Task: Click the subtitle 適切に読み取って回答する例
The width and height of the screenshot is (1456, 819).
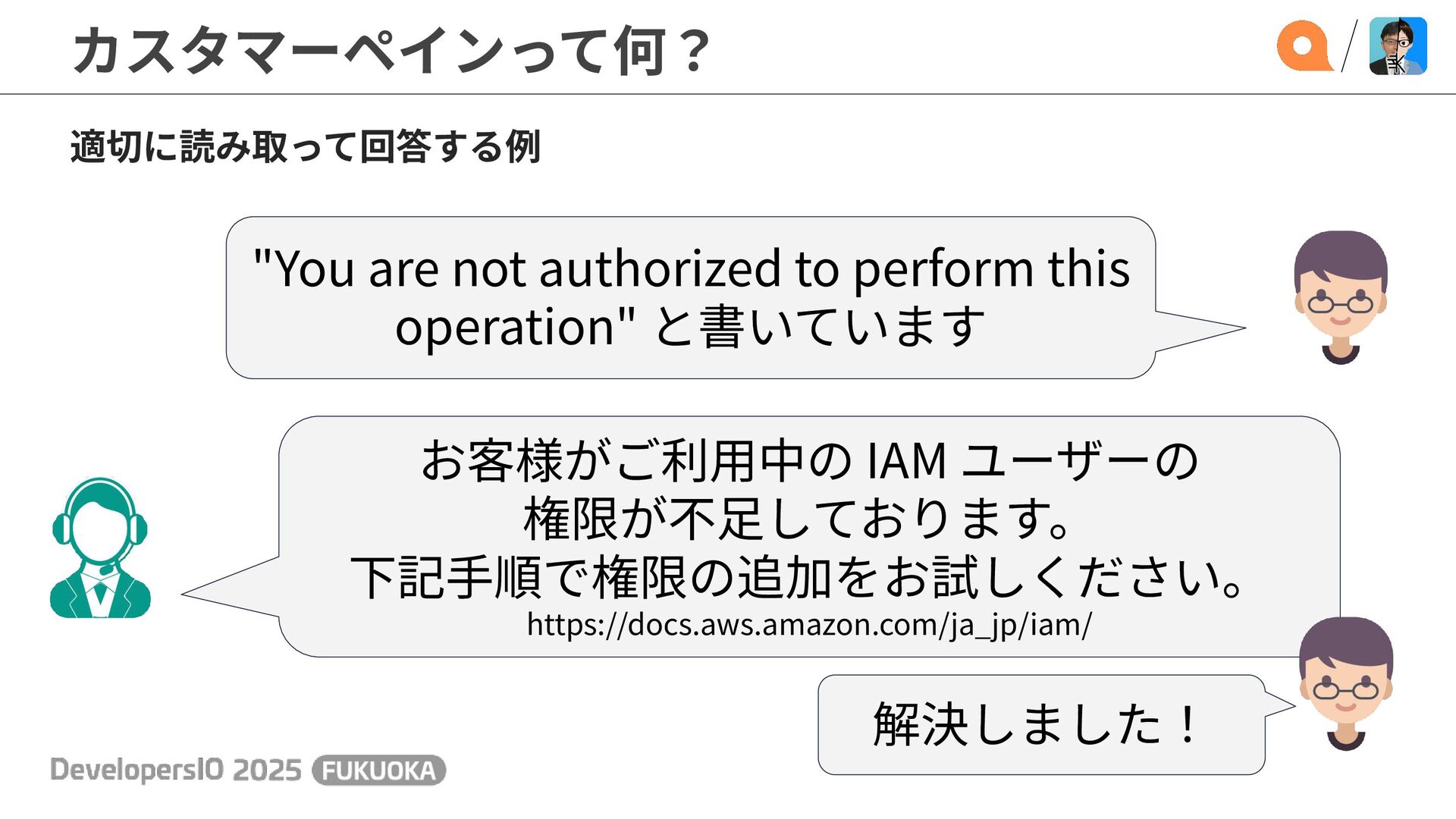Action: coord(305,146)
